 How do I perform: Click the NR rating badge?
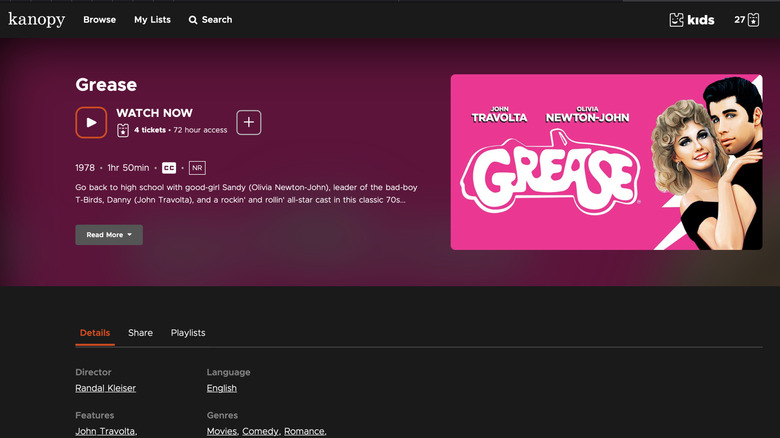pyautogui.click(x=197, y=168)
